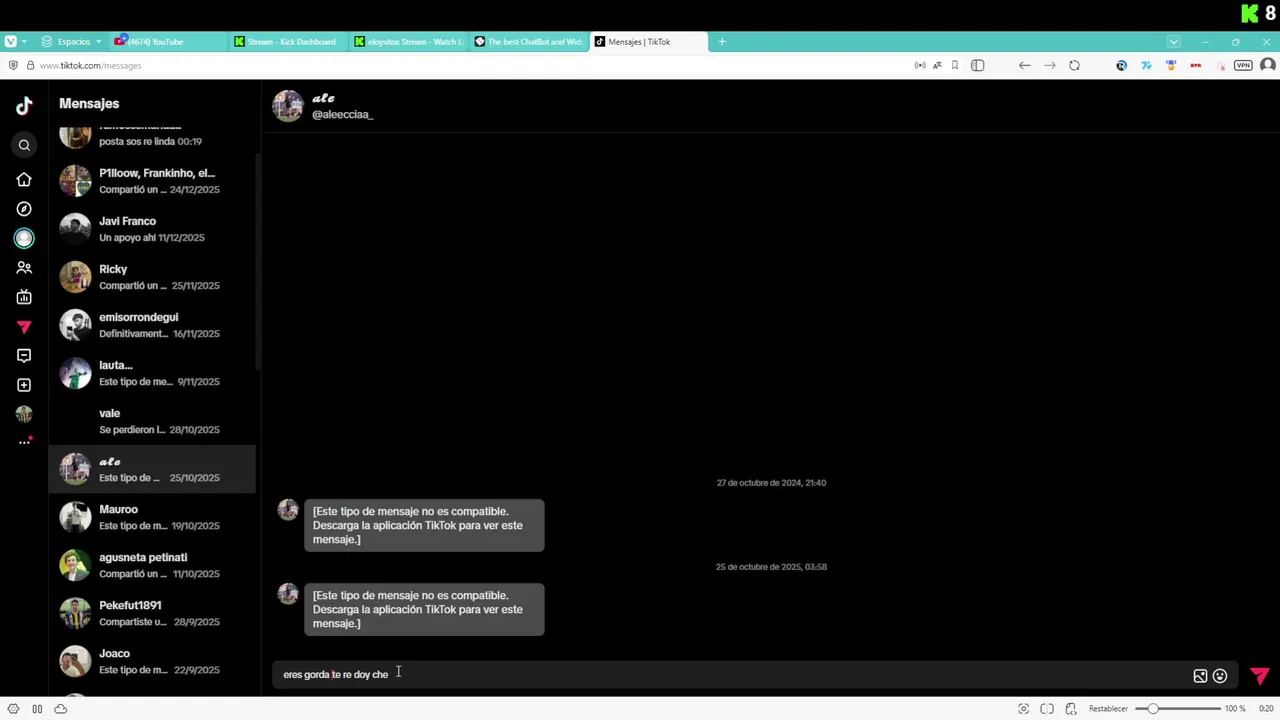Click the capture screenshot icon in status bar
The image size is (1280, 720).
(x=1023, y=709)
